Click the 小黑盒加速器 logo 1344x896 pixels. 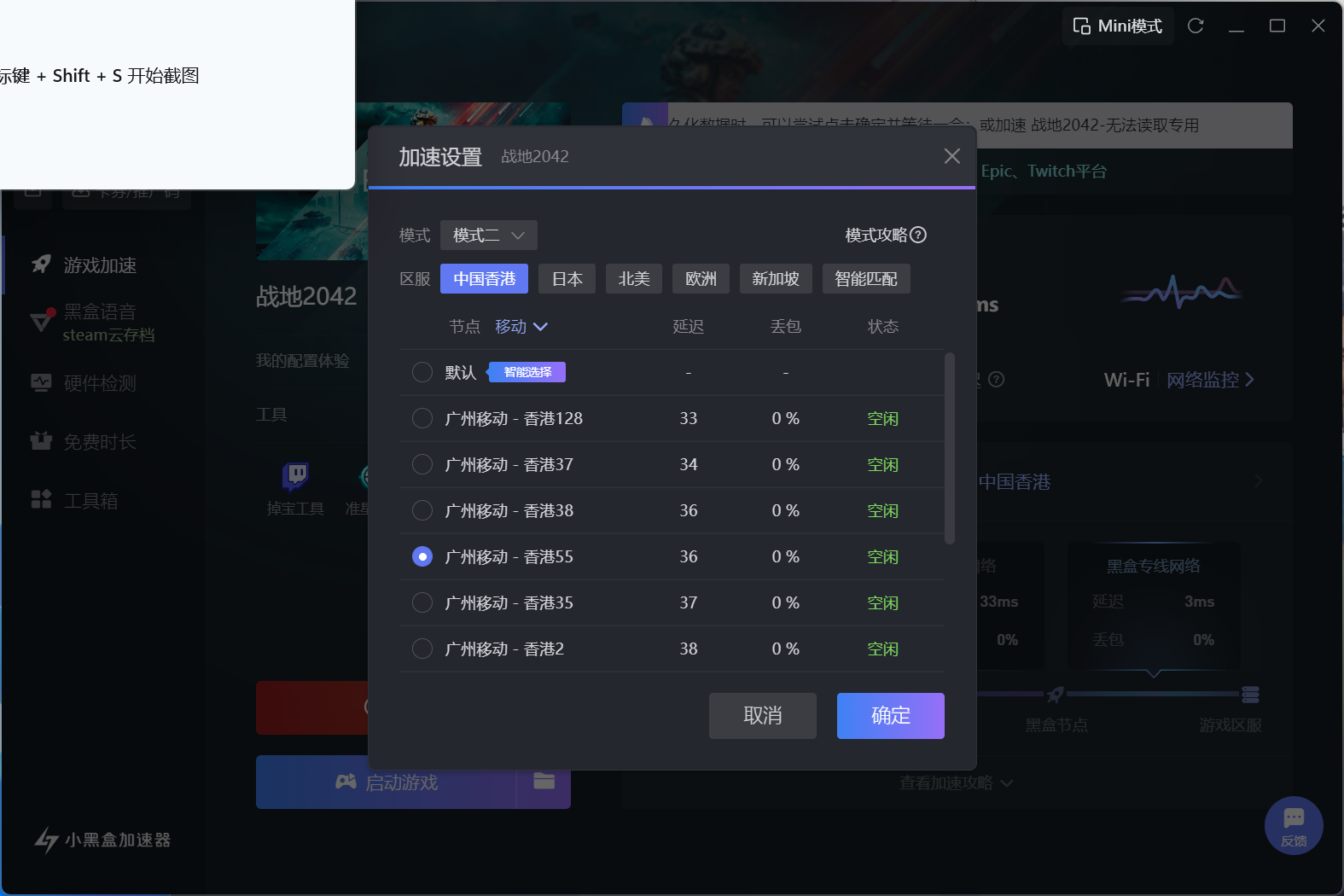pyautogui.click(x=102, y=840)
